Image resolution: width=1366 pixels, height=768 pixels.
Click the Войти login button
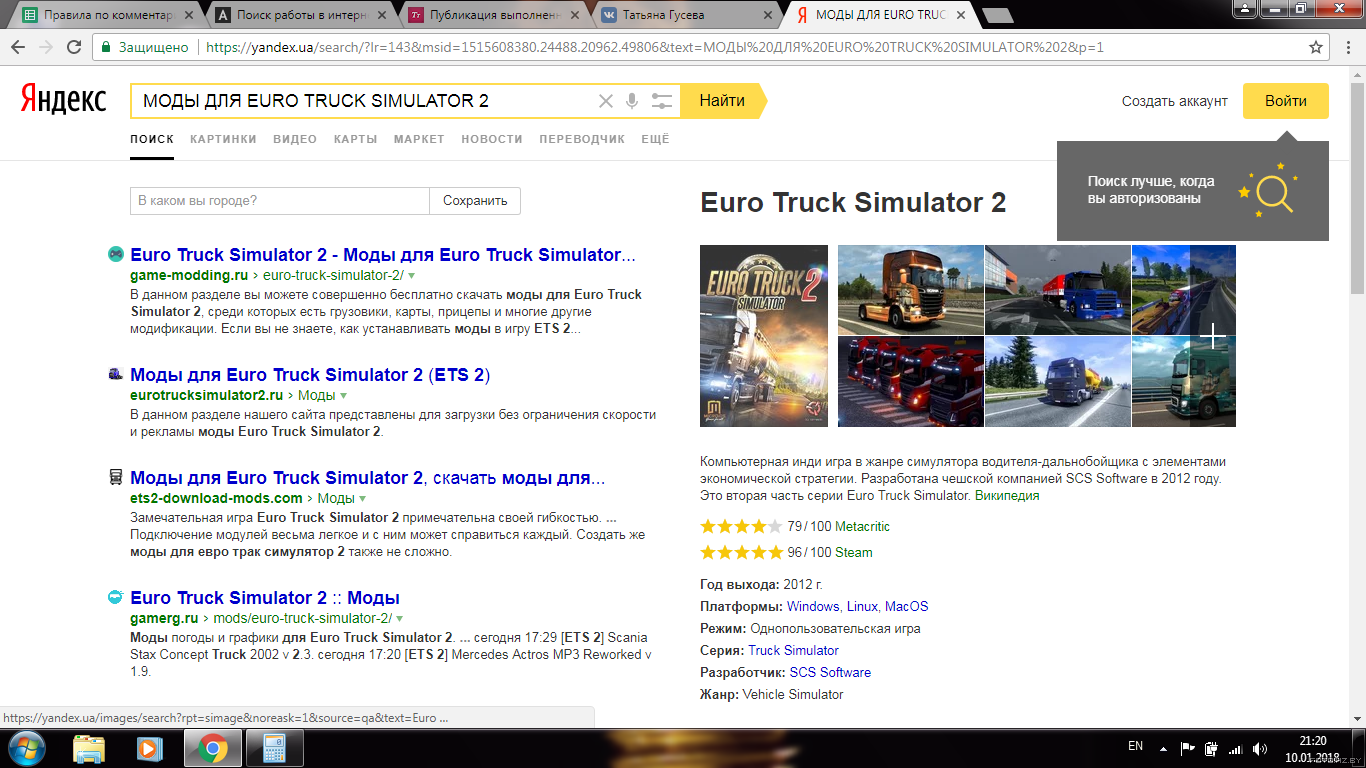pyautogui.click(x=1286, y=101)
